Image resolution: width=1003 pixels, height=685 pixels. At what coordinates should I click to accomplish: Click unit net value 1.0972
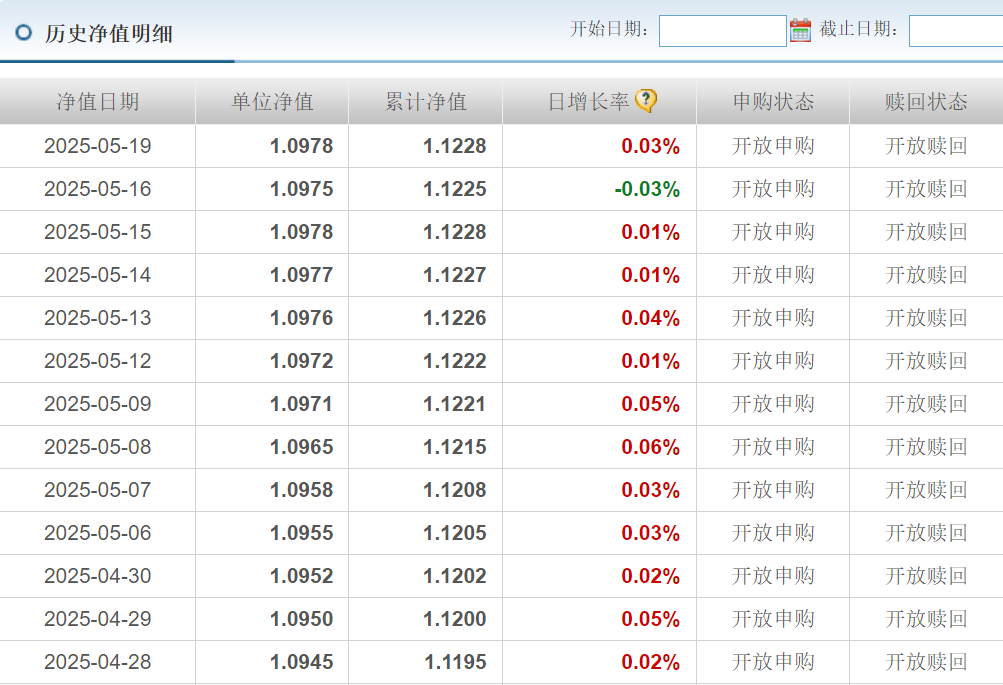(301, 361)
